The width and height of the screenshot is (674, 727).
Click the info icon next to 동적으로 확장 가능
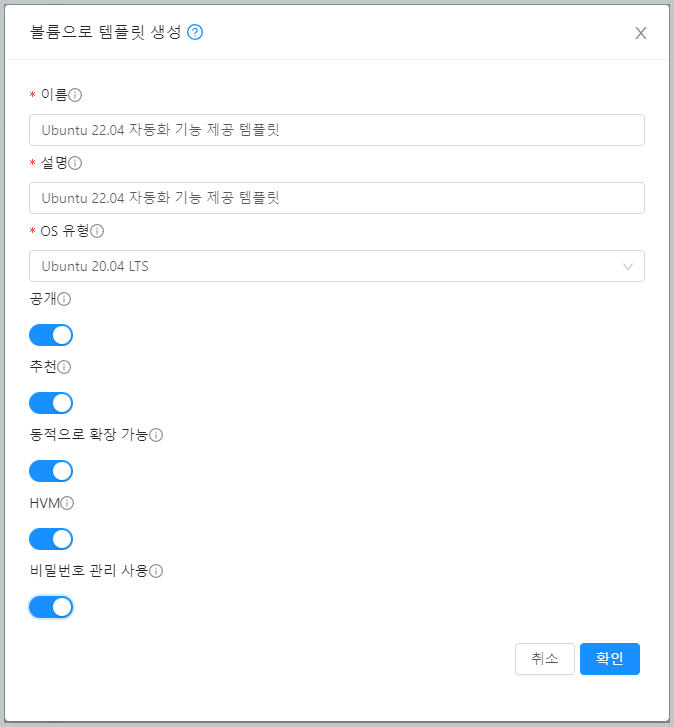click(x=156, y=435)
